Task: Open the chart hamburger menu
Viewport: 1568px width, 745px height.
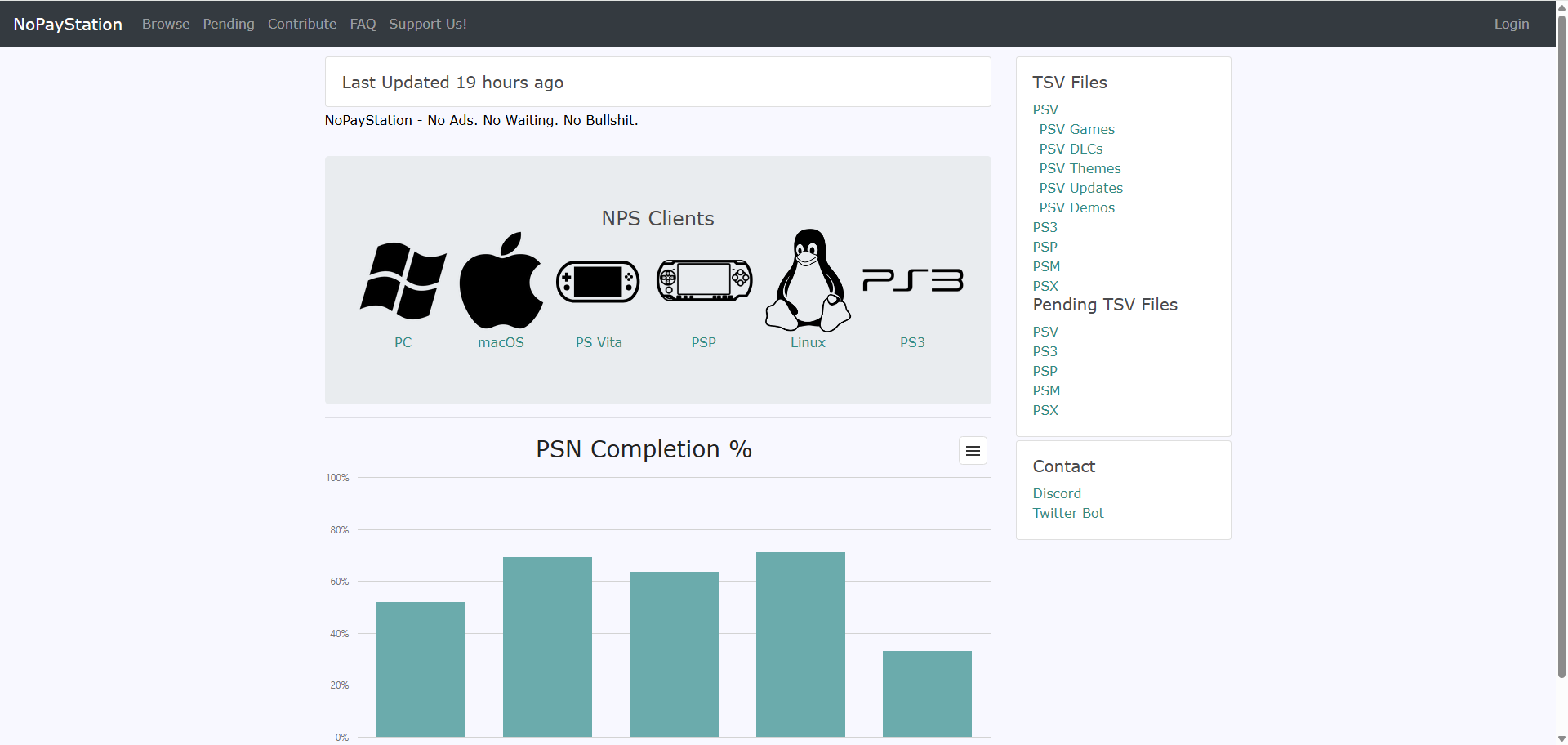Action: point(973,451)
